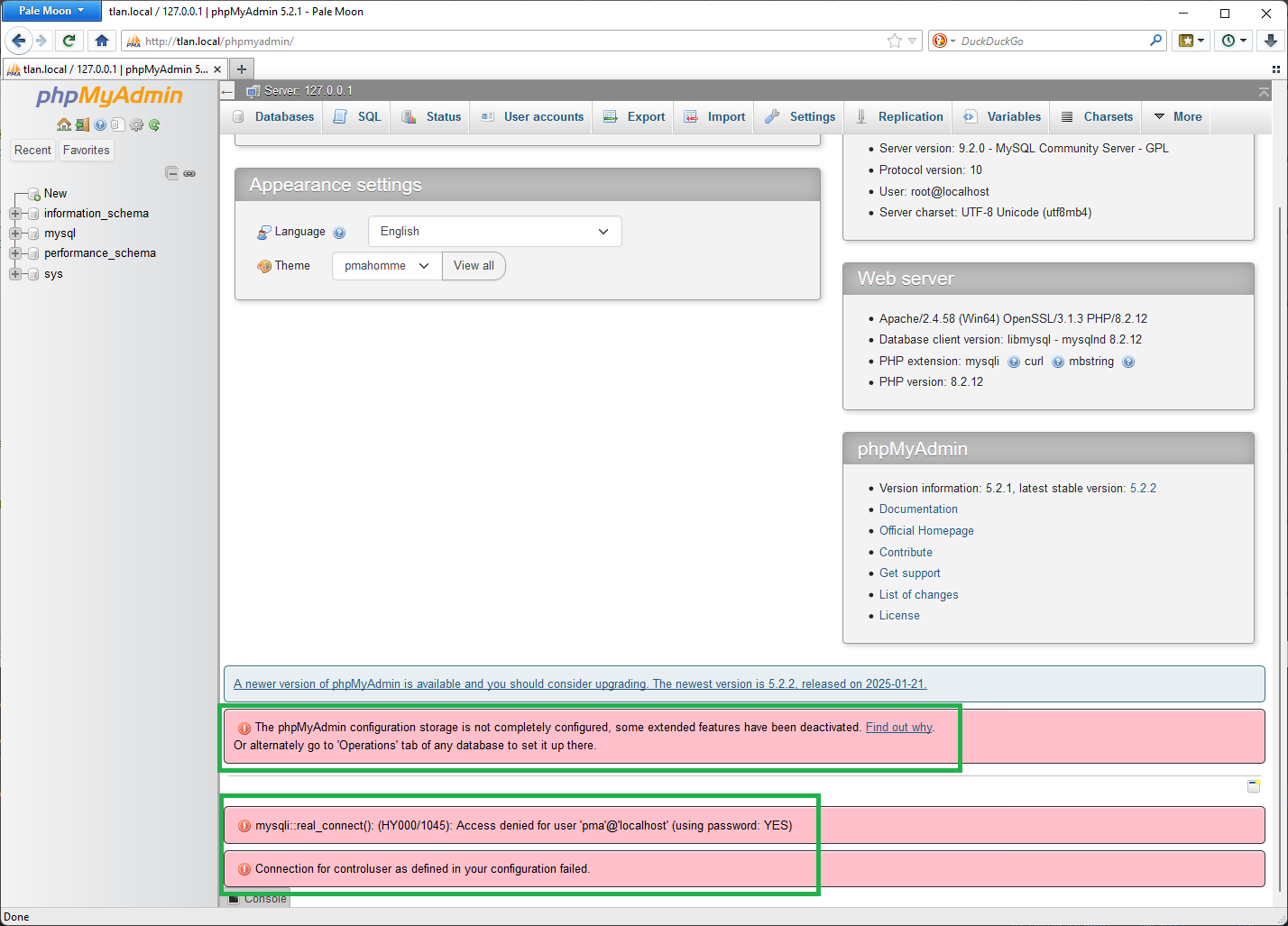Click the yellow note icon above error messages
Screen dimensions: 1288x926
[1254, 786]
